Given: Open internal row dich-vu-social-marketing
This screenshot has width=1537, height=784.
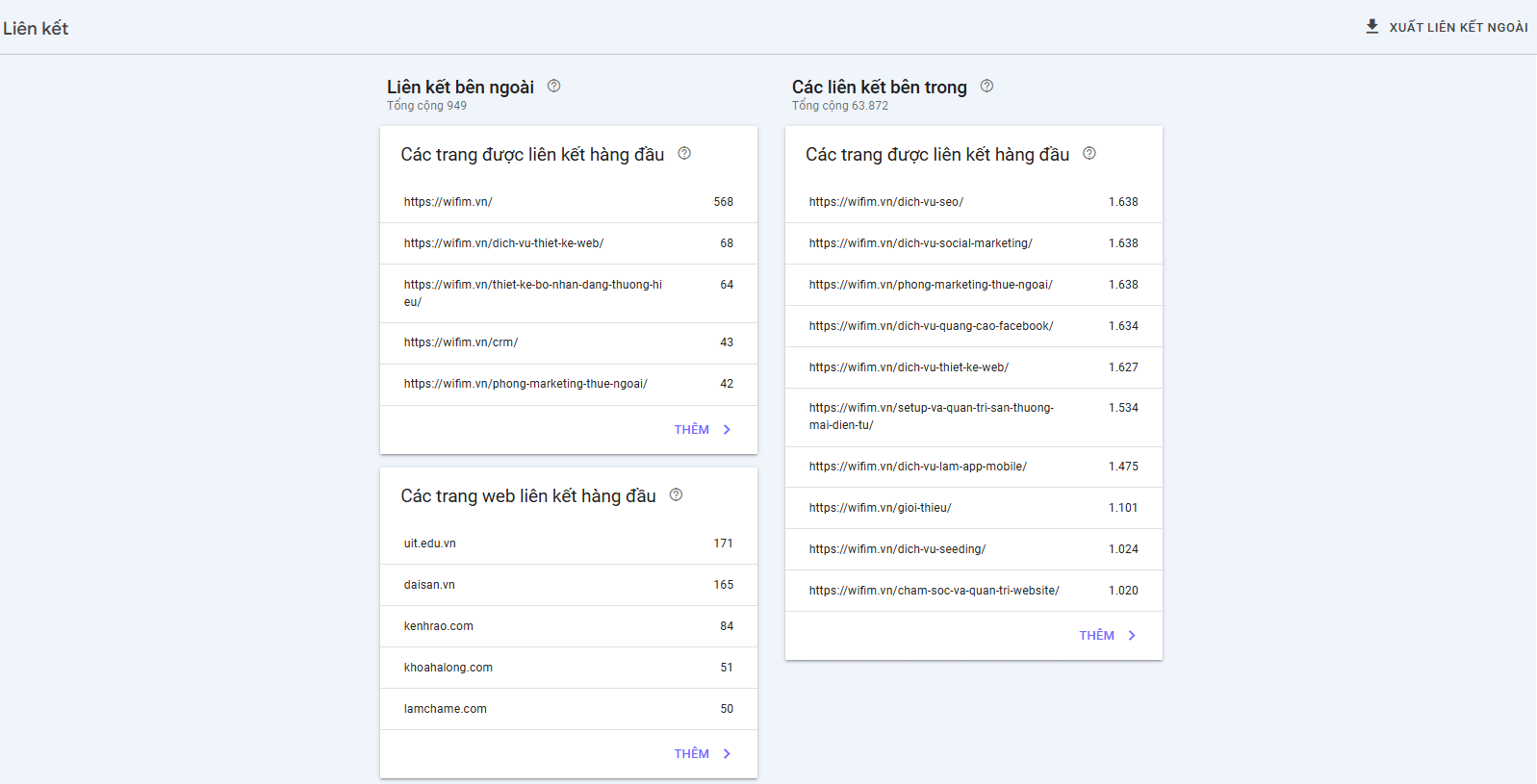Looking at the screenshot, I should (974, 243).
